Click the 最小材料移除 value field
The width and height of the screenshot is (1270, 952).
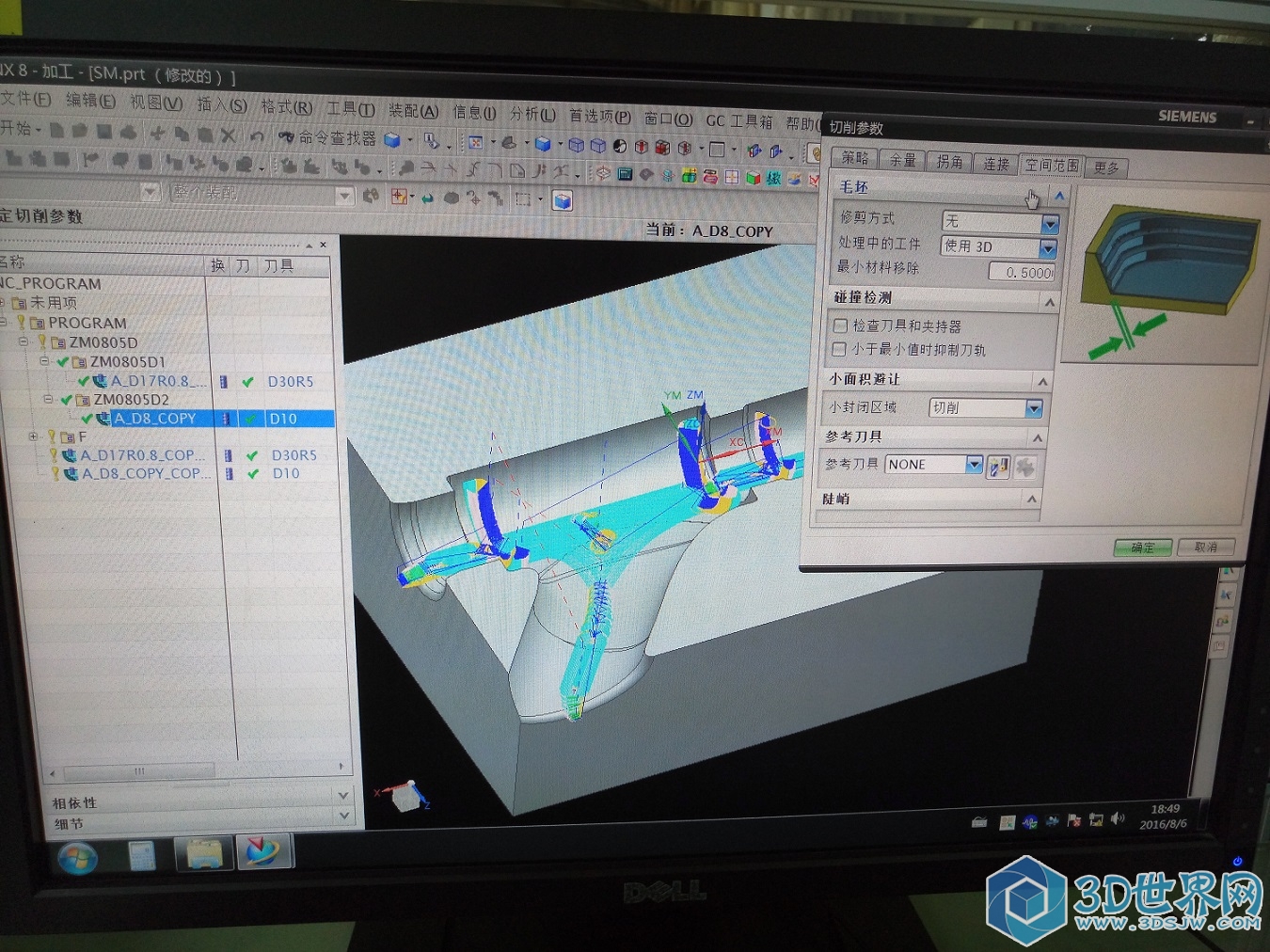click(x=1022, y=272)
